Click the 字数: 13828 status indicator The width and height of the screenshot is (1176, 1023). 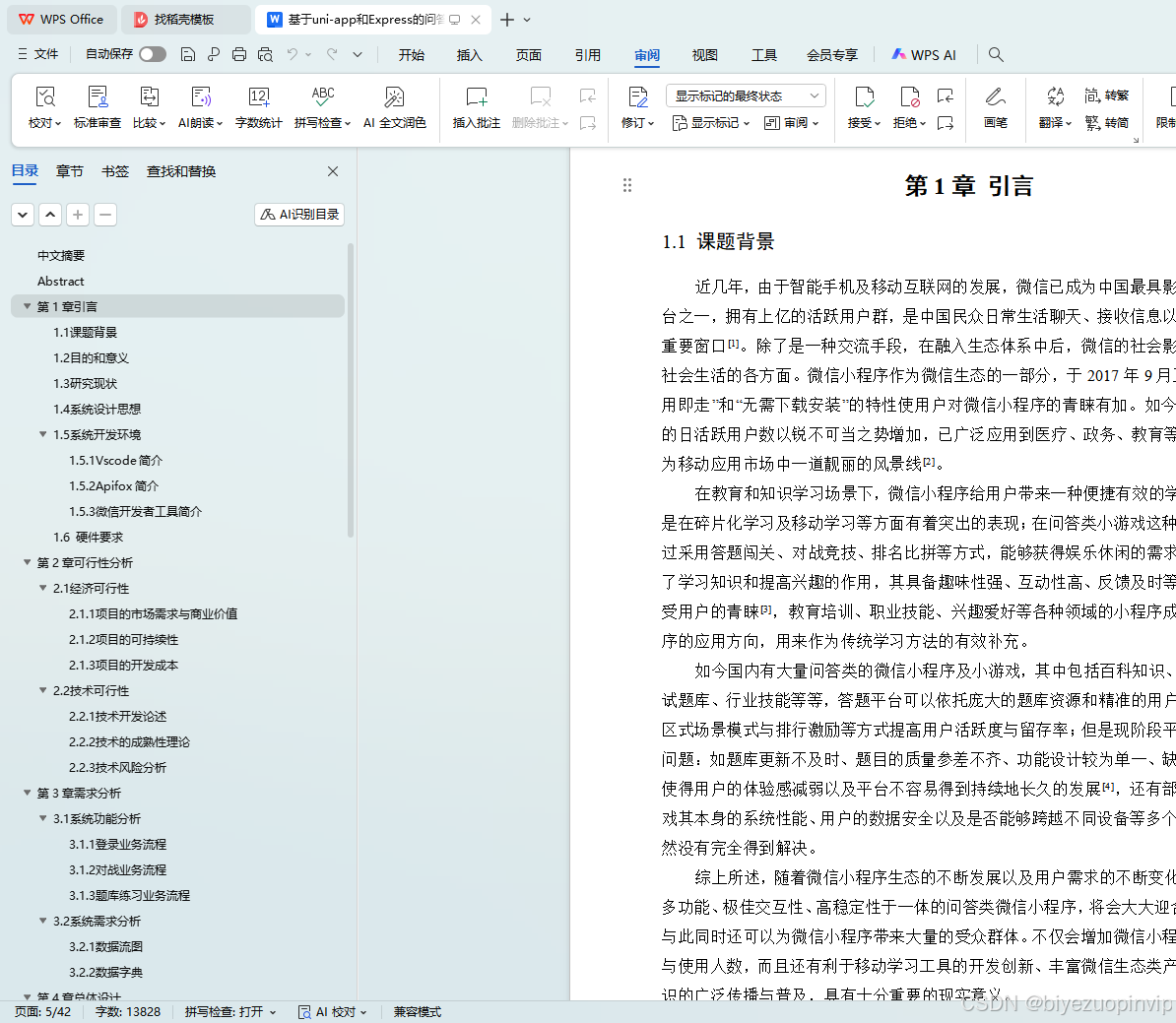coord(127,1012)
